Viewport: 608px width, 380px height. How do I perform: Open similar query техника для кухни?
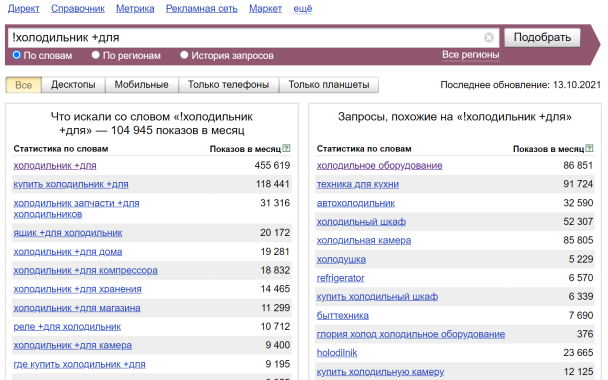(x=358, y=184)
